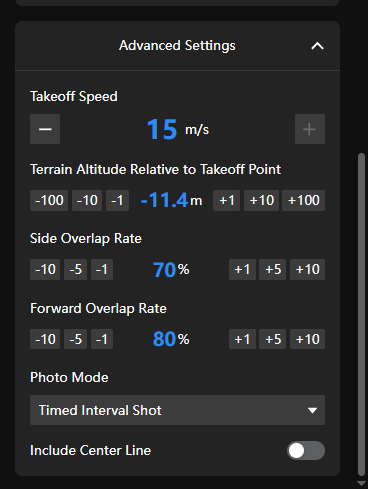Click the scrollbar down arrow

click(x=361, y=483)
